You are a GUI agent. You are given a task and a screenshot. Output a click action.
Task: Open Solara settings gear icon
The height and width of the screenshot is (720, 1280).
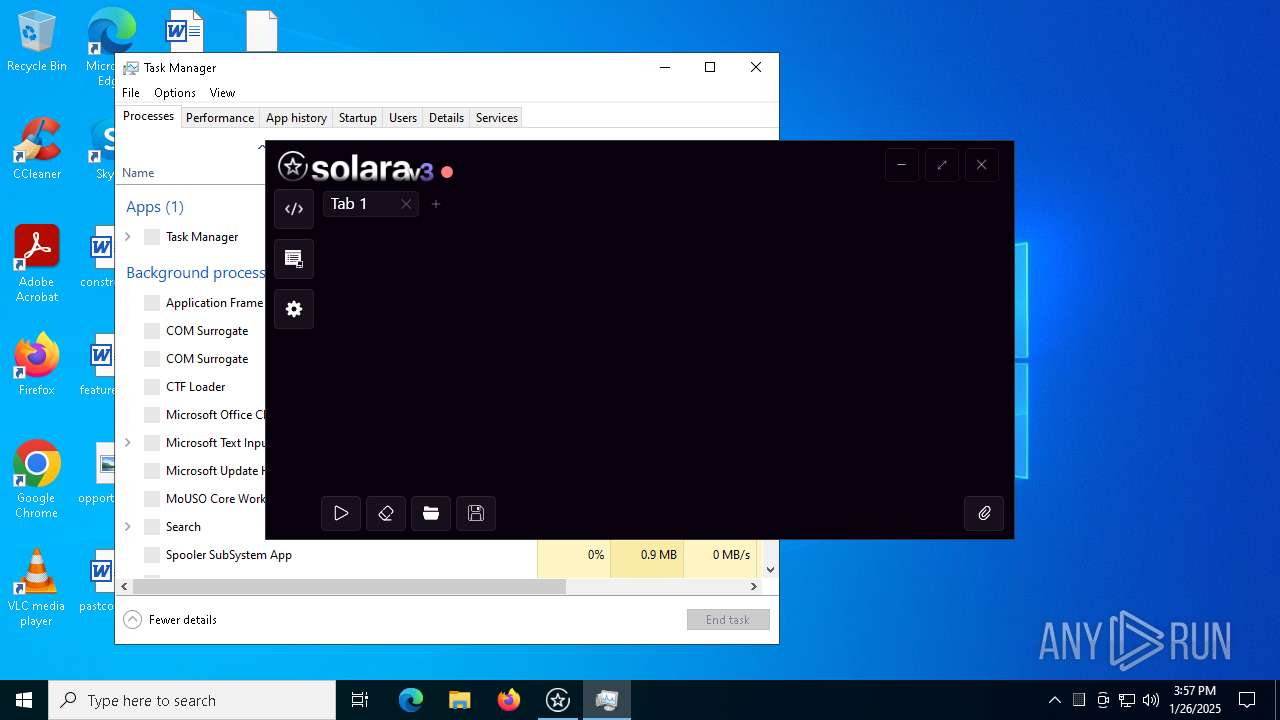pyautogui.click(x=294, y=309)
